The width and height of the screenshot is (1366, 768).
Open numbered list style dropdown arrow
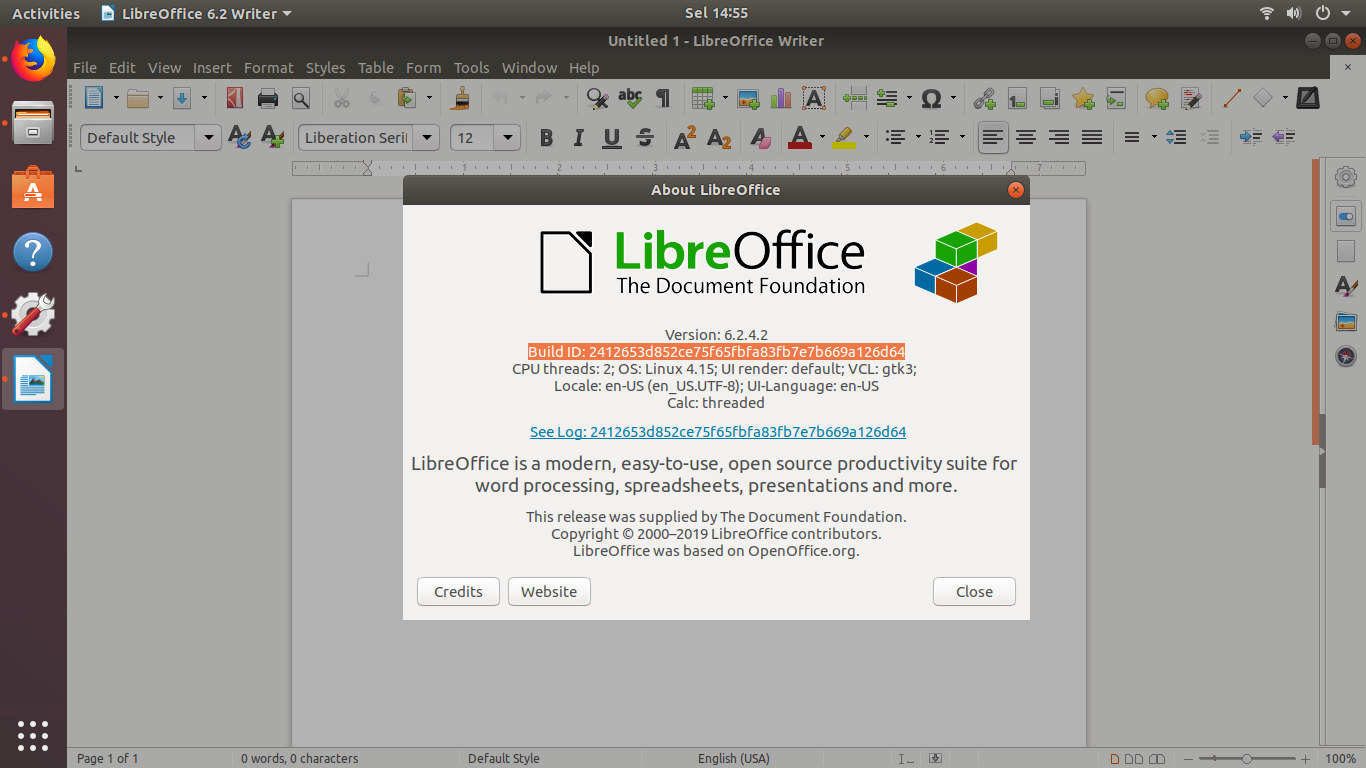962,137
